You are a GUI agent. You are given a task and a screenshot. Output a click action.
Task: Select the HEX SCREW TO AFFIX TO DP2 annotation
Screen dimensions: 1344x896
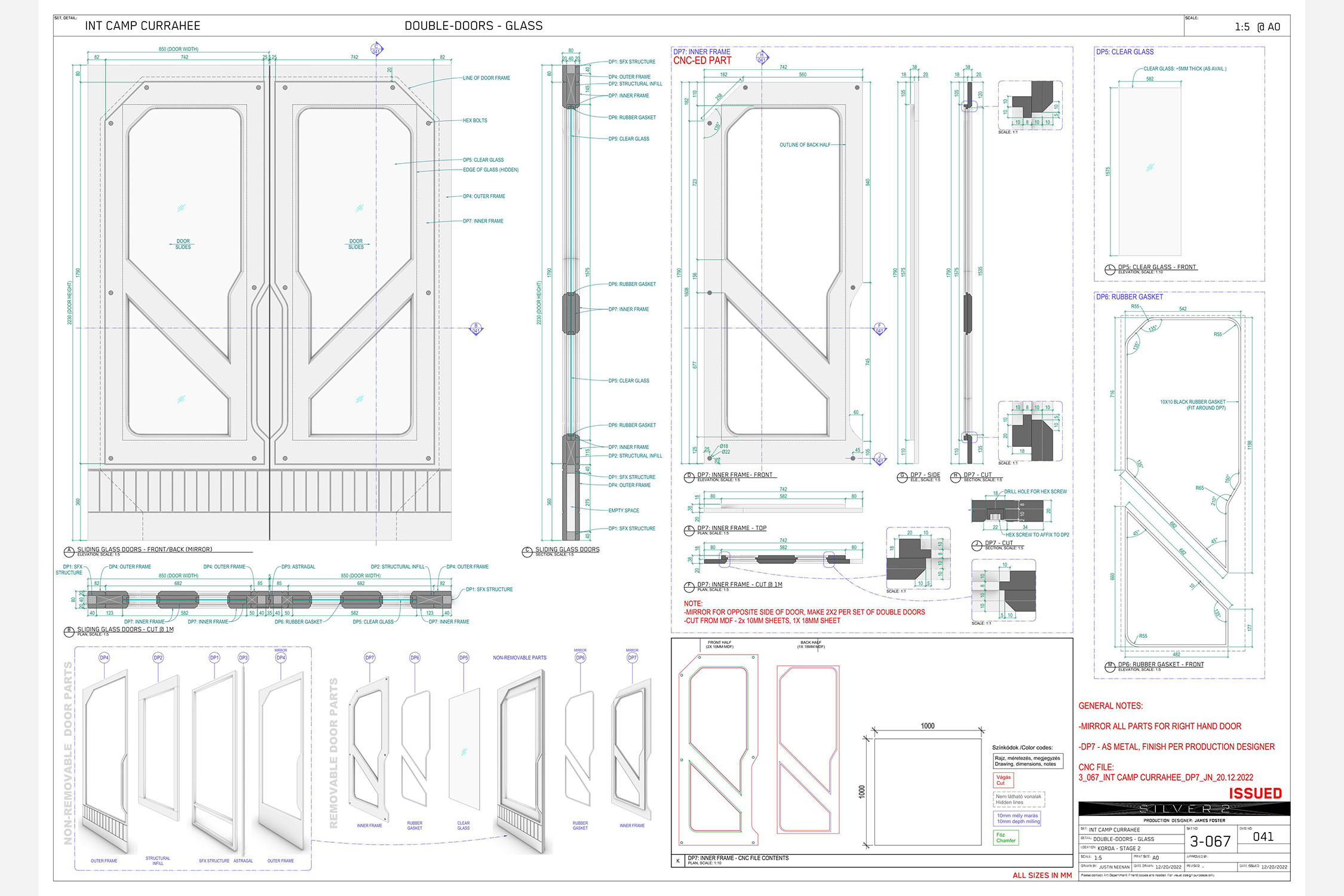coord(1038,535)
